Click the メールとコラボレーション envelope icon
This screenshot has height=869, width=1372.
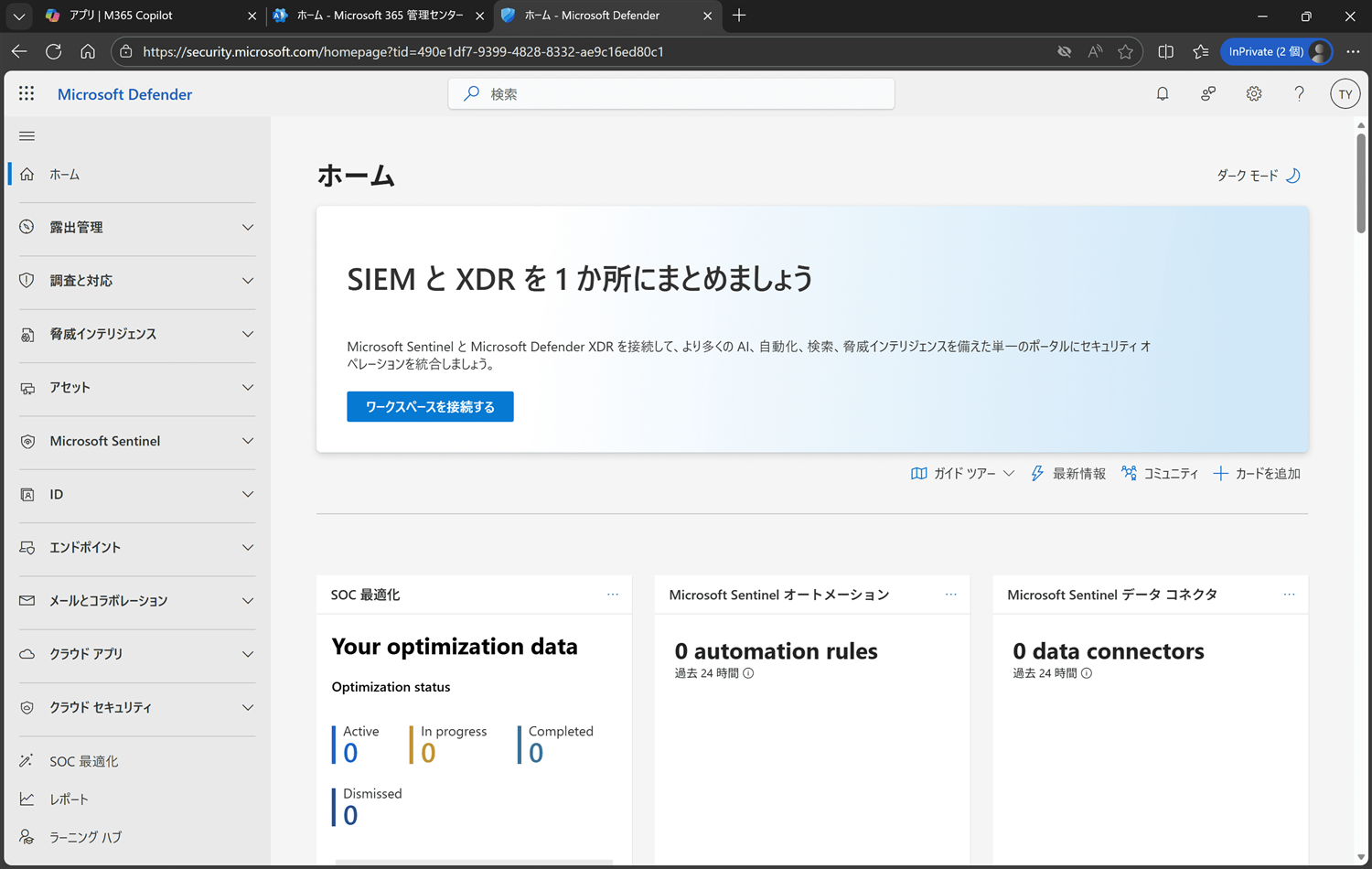pyautogui.click(x=27, y=600)
